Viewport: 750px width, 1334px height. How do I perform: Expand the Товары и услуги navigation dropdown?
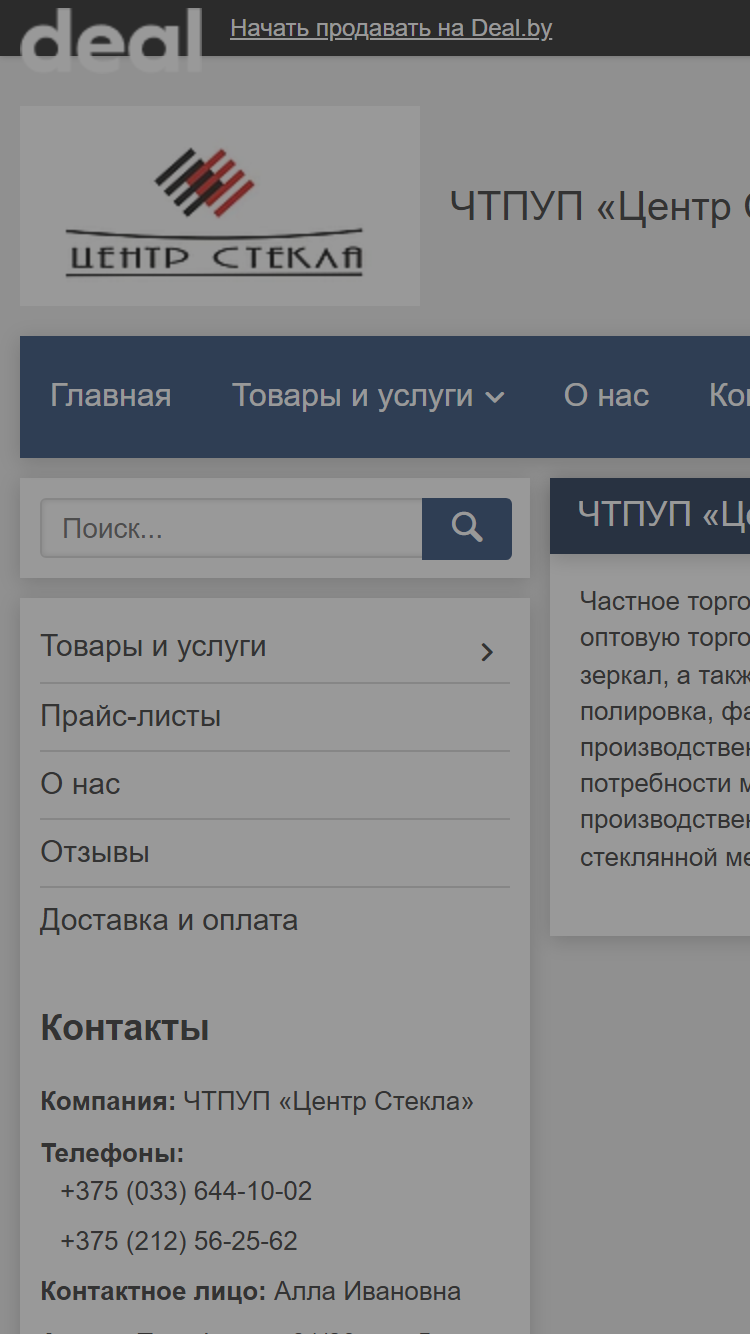[368, 396]
